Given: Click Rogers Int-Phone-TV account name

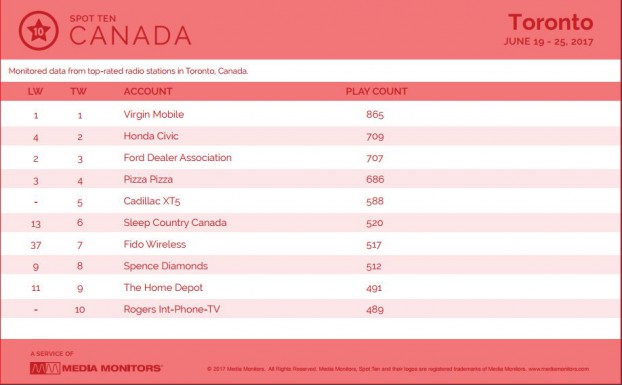Looking at the screenshot, I should [x=171, y=309].
